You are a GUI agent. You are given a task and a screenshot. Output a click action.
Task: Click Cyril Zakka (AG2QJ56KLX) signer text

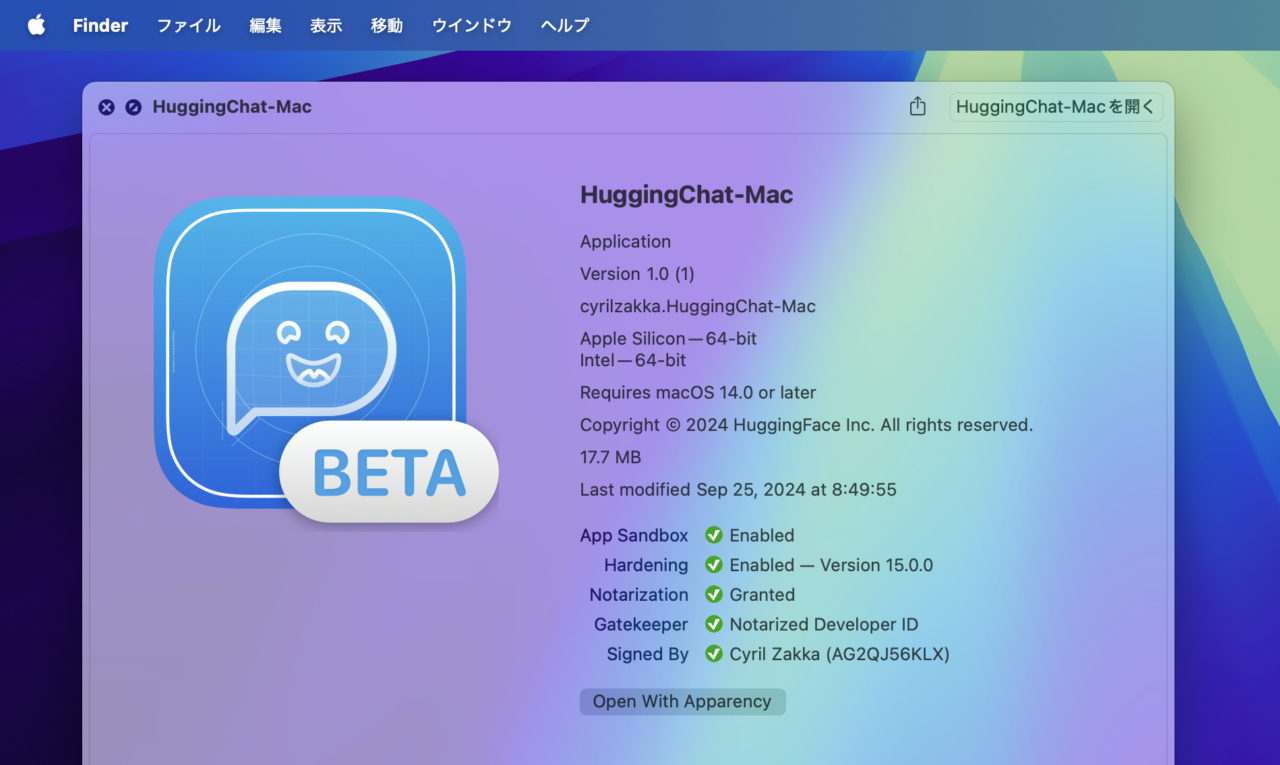[840, 654]
